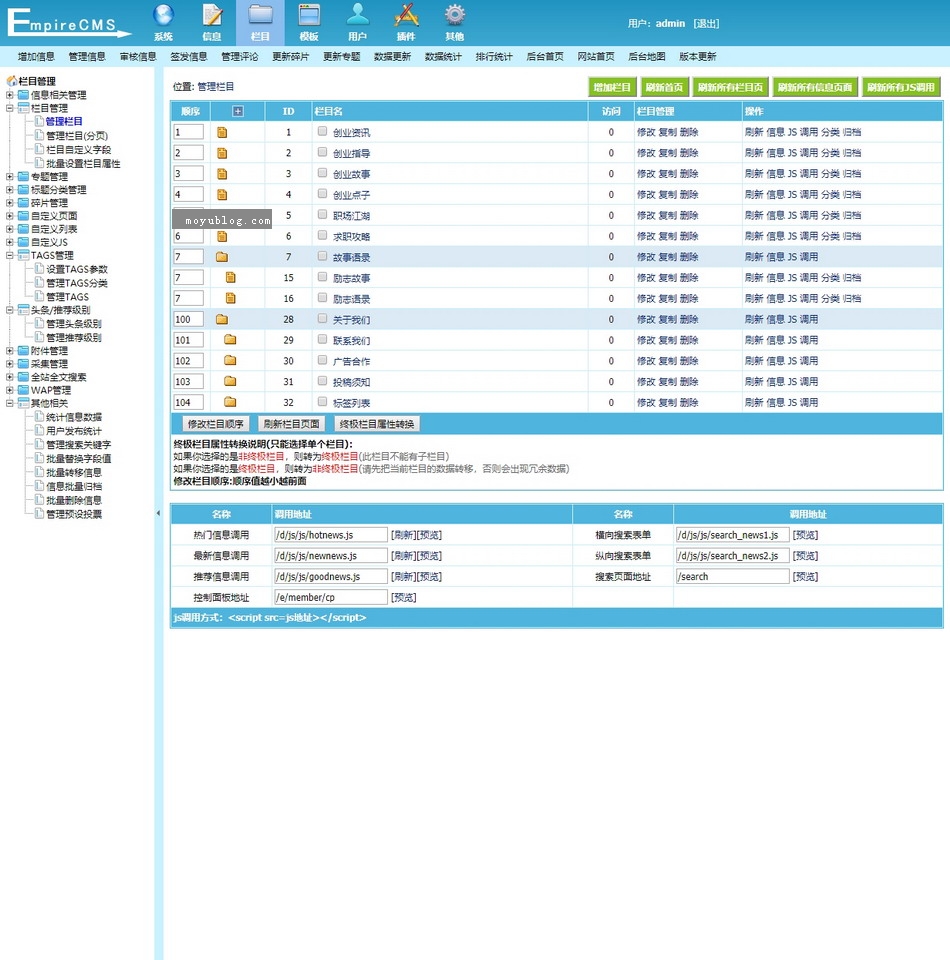Check the 职场江湖 checkbox
The width and height of the screenshot is (950, 960).
(x=322, y=214)
